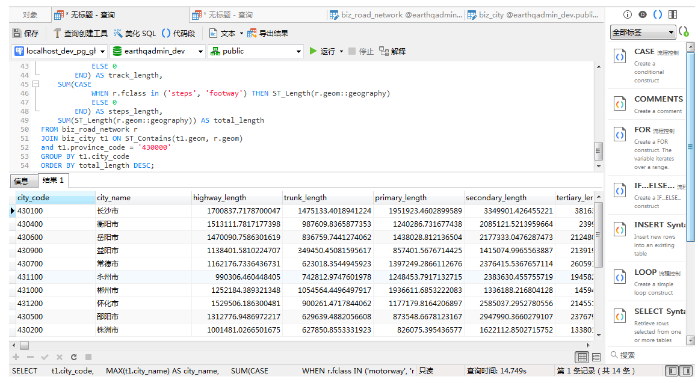Click the delete record minus icon
This screenshot has height=383, width=698.
[30, 357]
